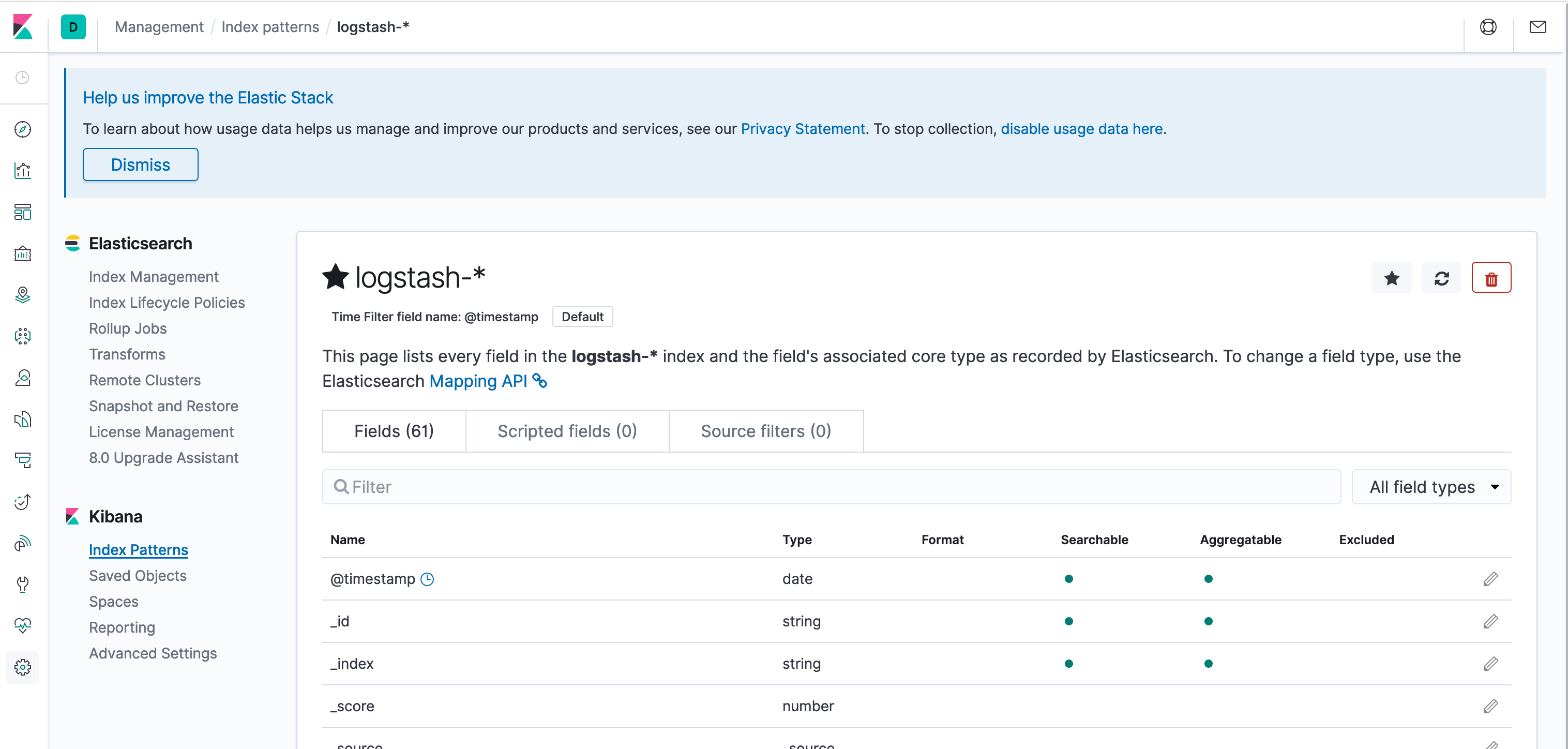Switch to the Scripted fields (0) tab

coord(567,431)
